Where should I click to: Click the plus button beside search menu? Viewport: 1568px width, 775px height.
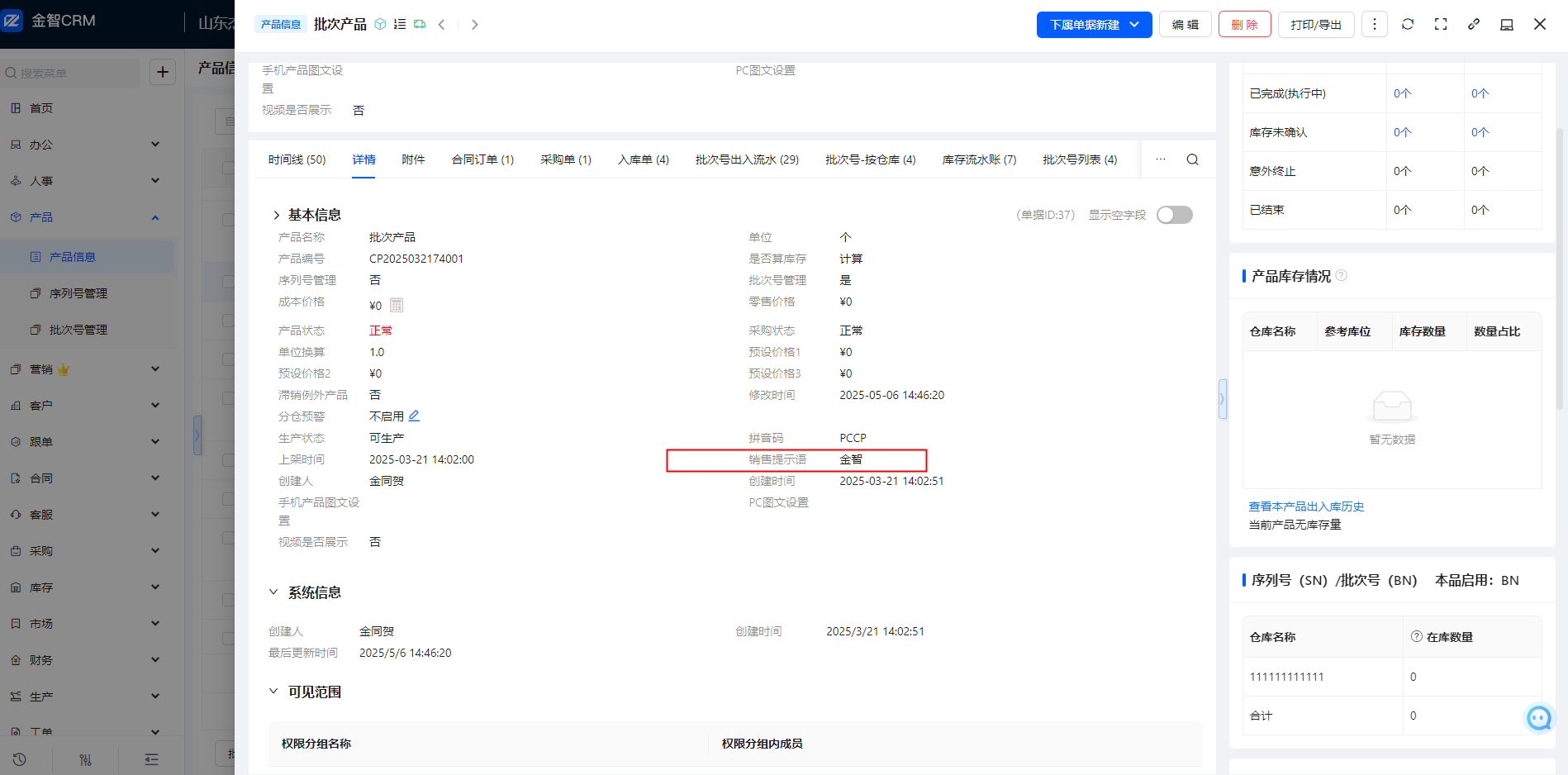[x=163, y=73]
